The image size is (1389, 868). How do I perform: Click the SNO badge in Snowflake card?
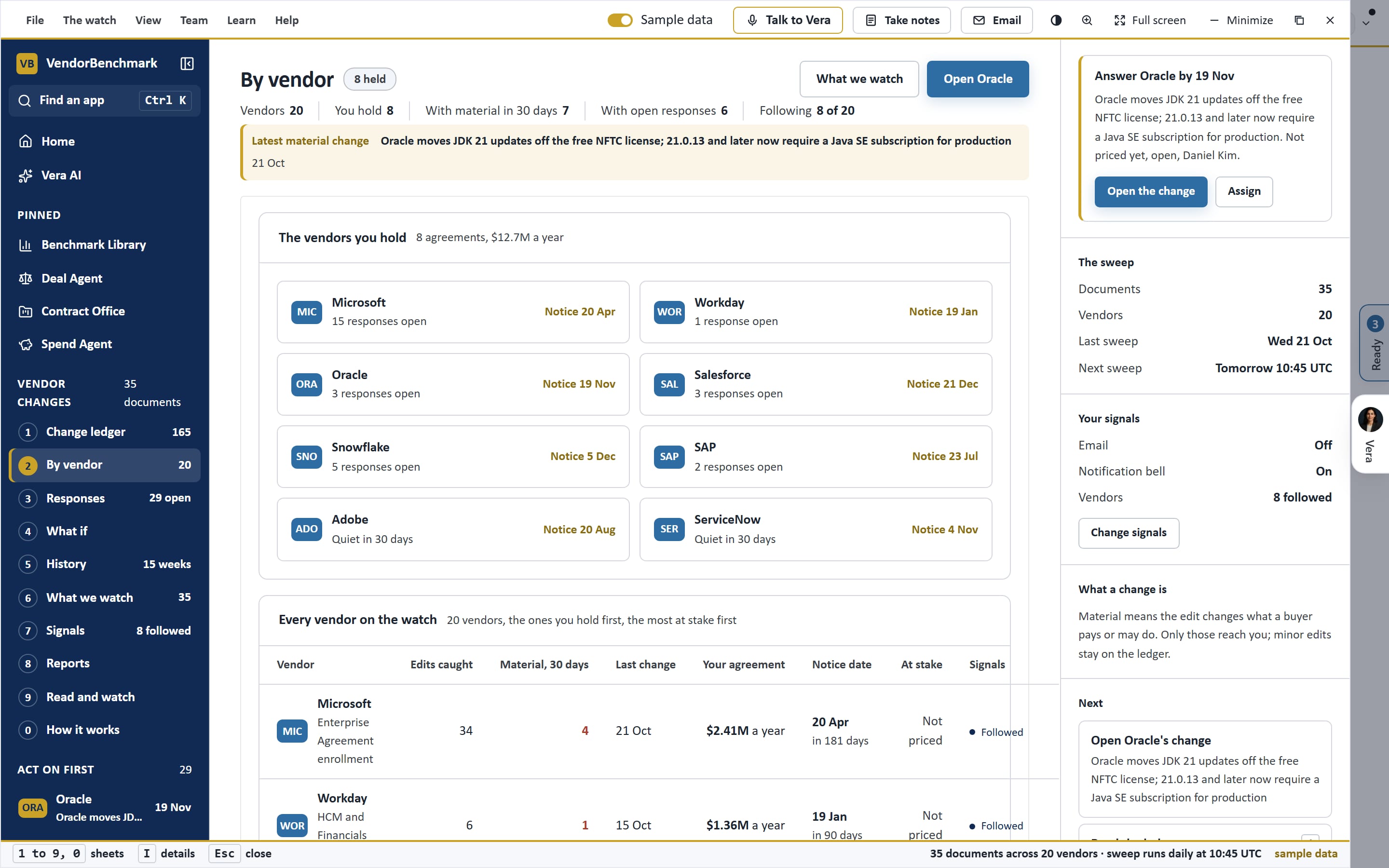point(307,456)
